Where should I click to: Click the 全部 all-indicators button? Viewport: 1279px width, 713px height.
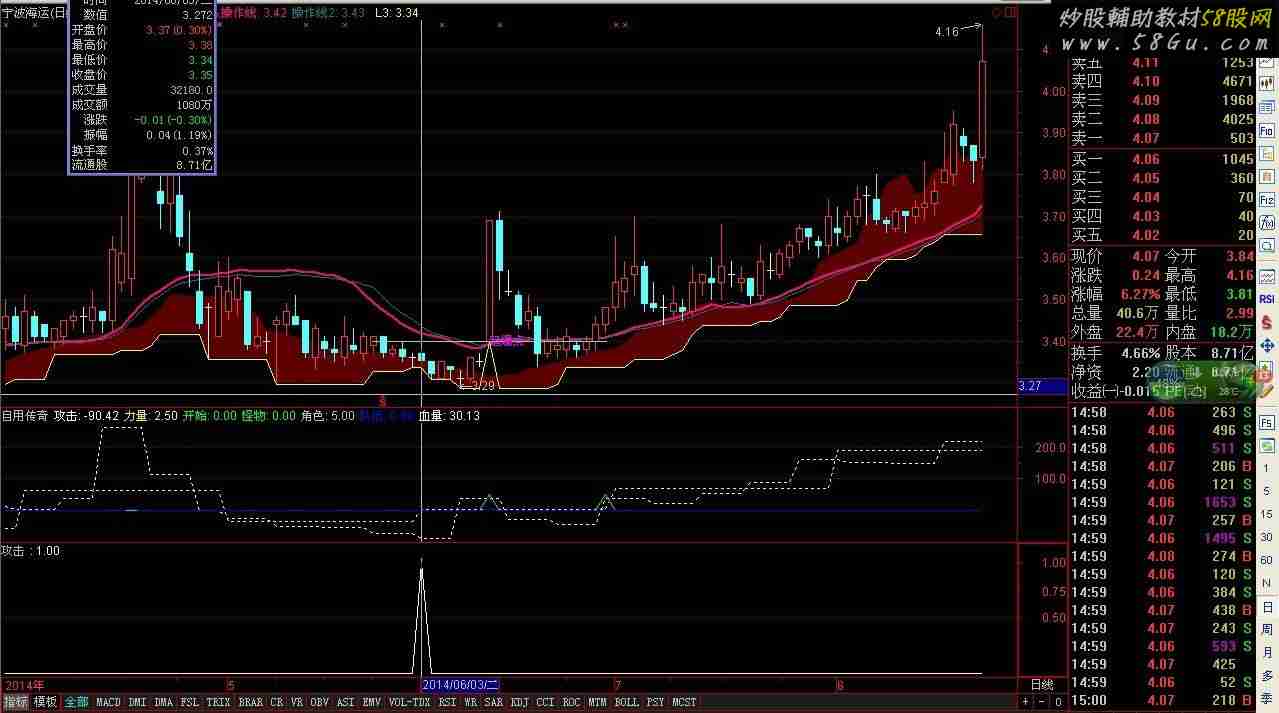pyautogui.click(x=76, y=703)
